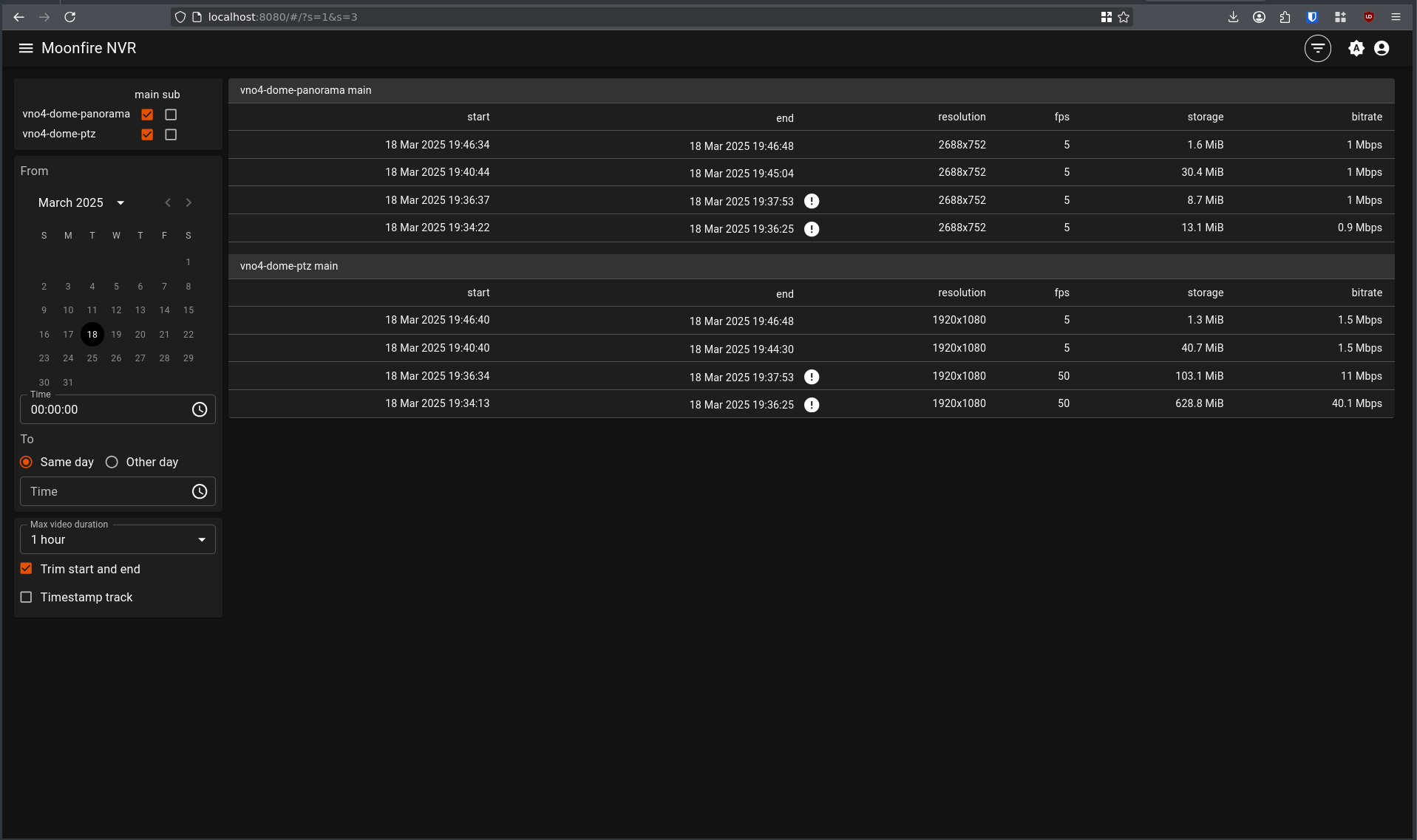Select March 19 in the calendar

[x=116, y=335]
